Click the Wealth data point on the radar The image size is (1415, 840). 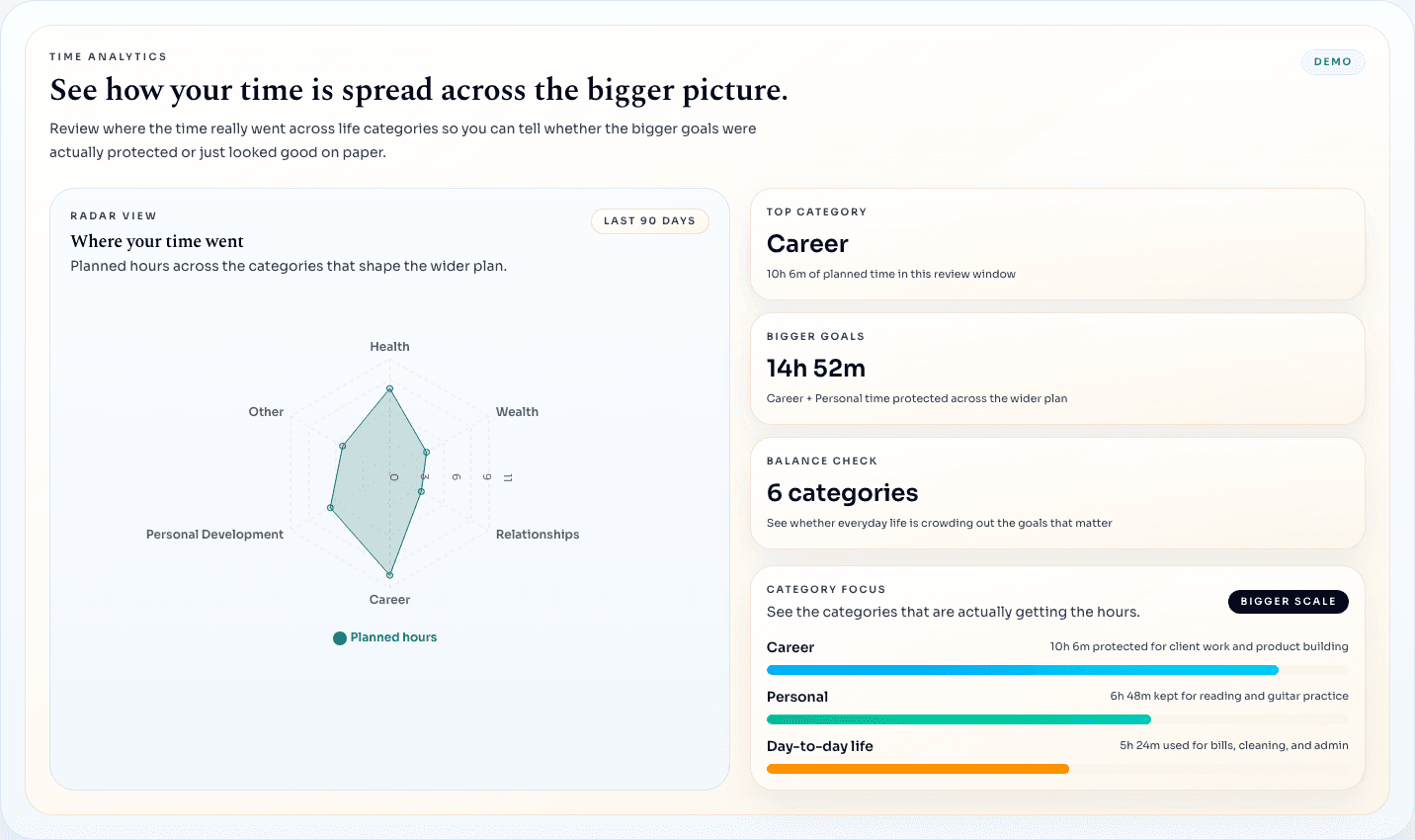click(x=427, y=452)
